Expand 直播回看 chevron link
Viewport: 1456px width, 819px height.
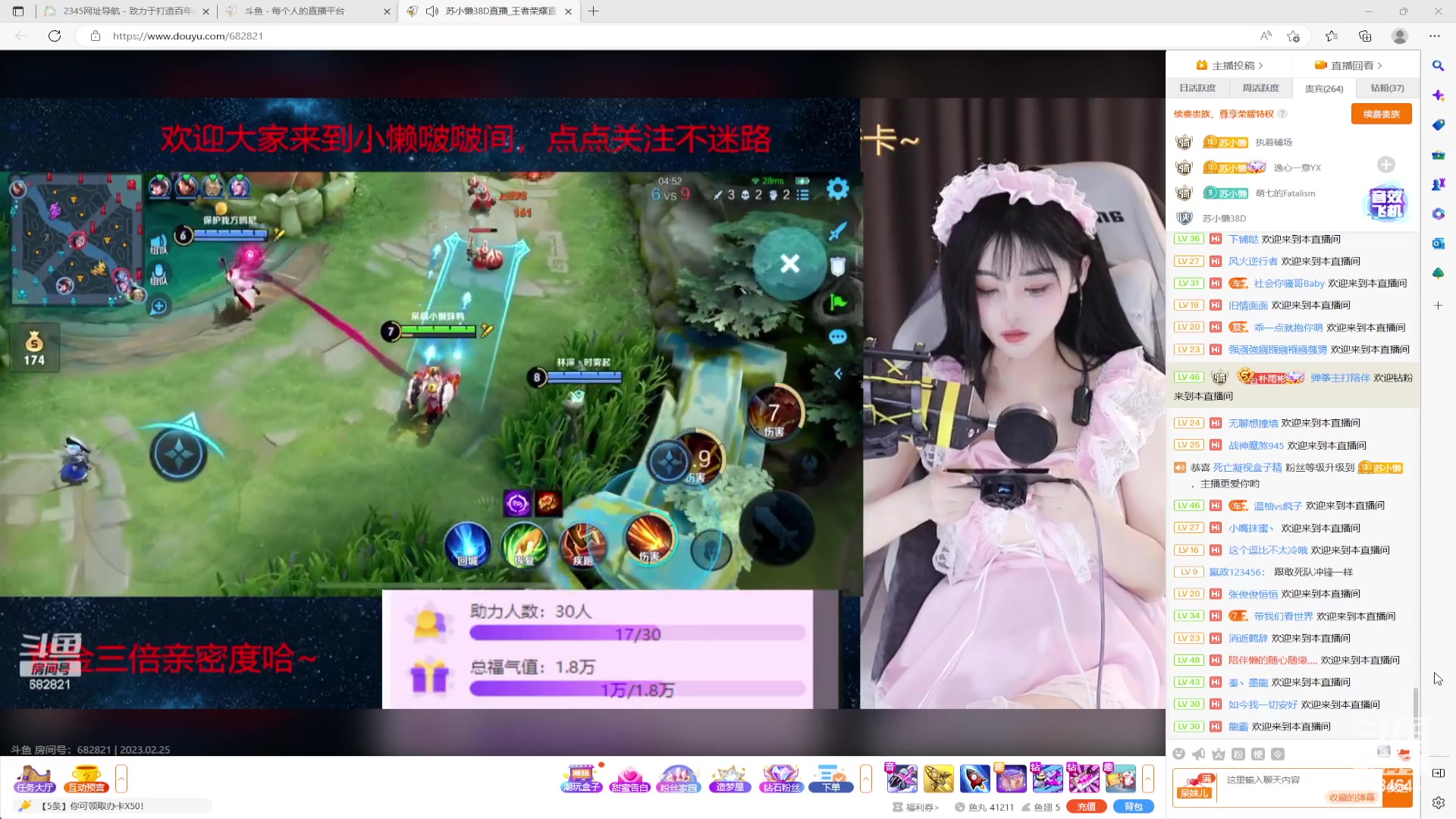coord(1349,65)
